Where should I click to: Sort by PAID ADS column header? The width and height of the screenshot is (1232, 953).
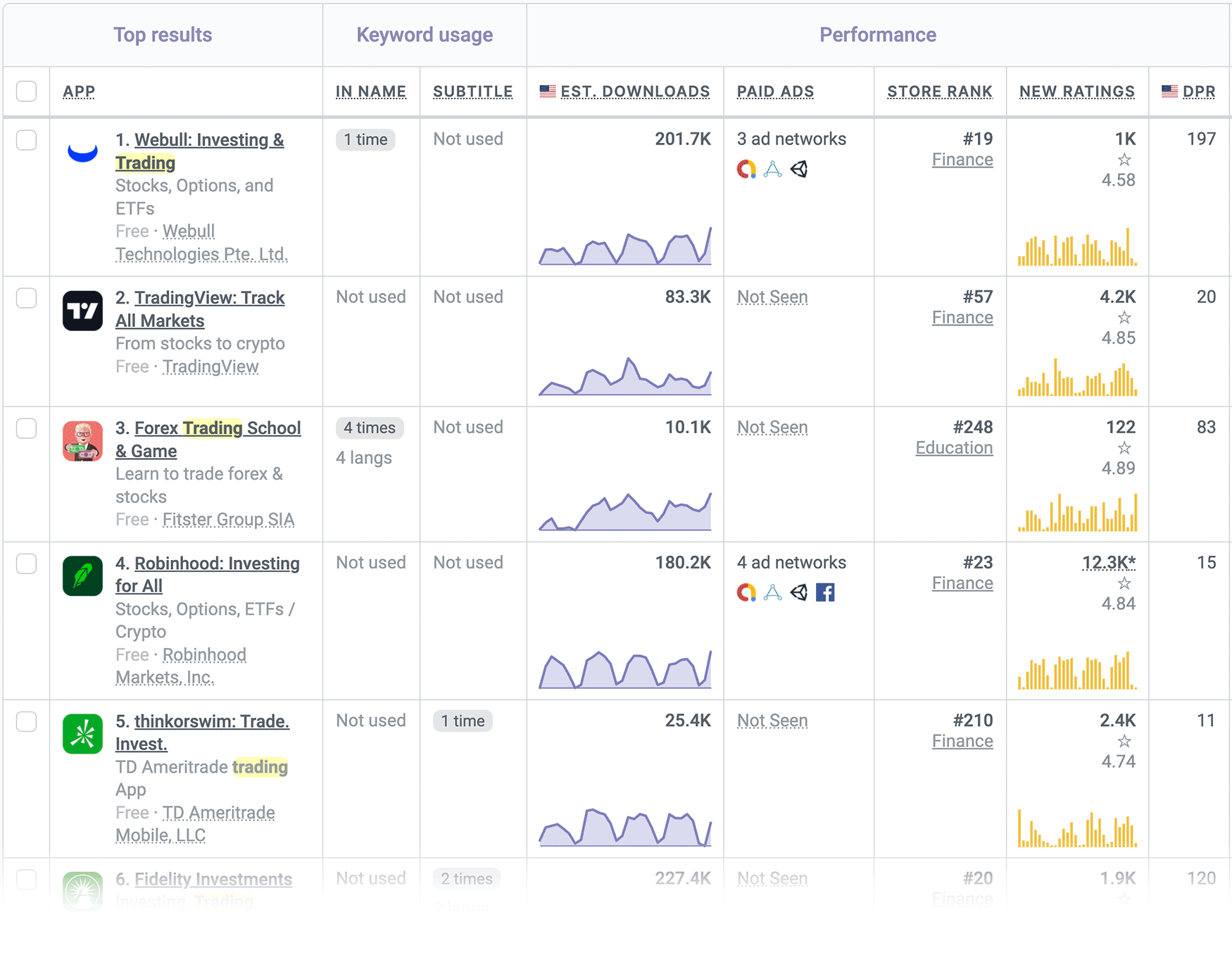click(x=775, y=92)
